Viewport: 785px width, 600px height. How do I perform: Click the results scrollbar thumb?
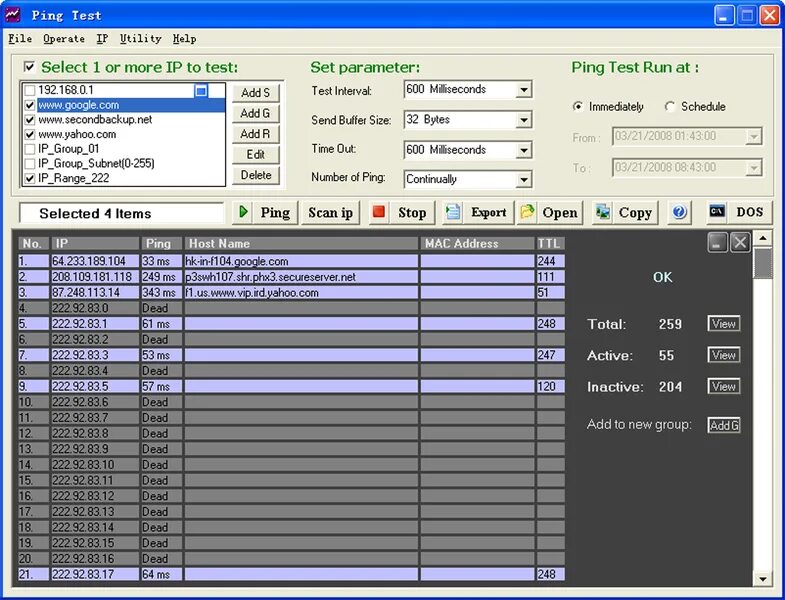(x=762, y=263)
